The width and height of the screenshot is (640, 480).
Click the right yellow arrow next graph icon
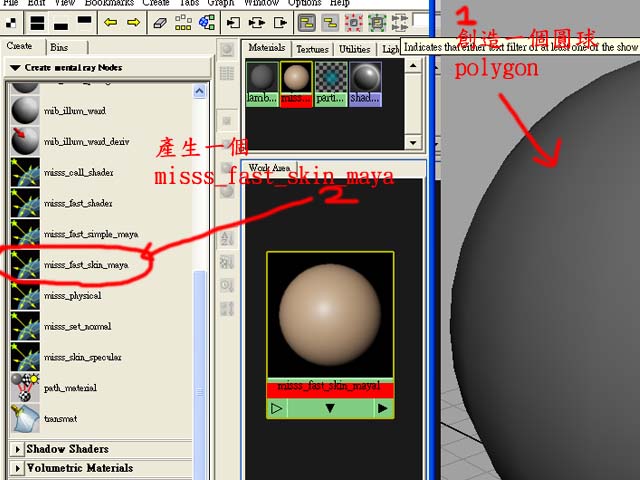coord(133,22)
